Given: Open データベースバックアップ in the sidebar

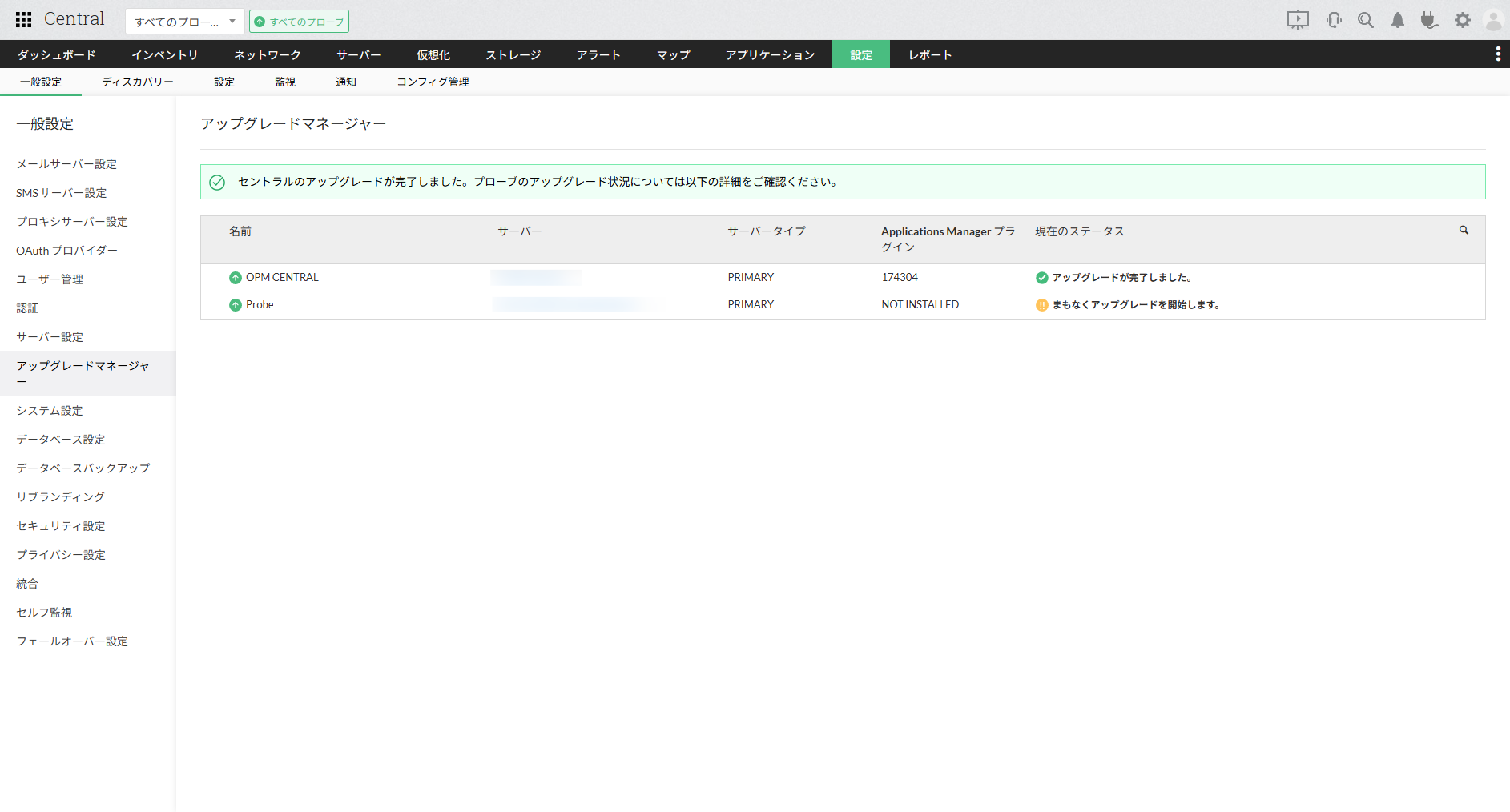Looking at the screenshot, I should tap(83, 468).
